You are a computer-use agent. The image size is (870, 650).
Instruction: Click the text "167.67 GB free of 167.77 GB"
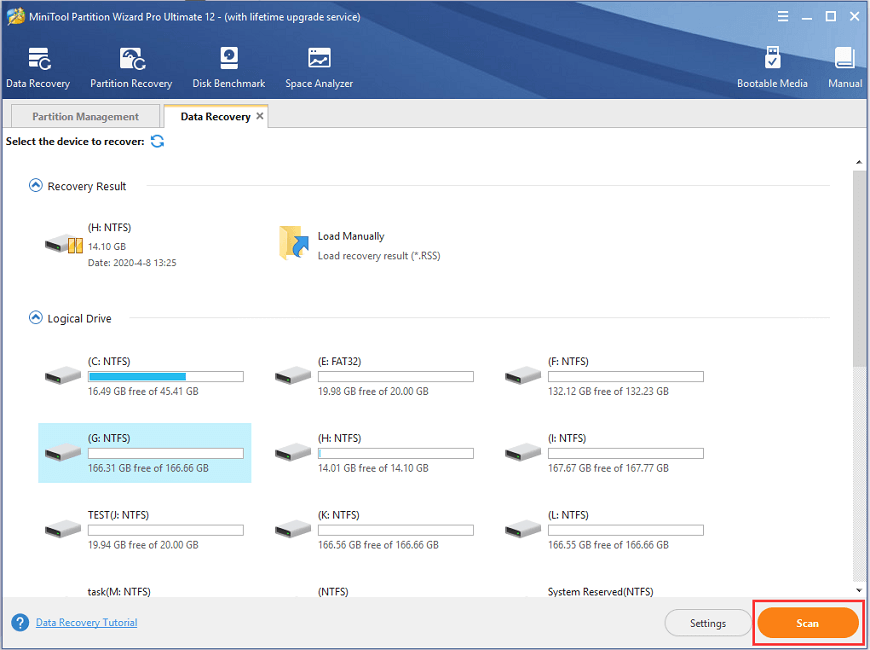tap(608, 468)
